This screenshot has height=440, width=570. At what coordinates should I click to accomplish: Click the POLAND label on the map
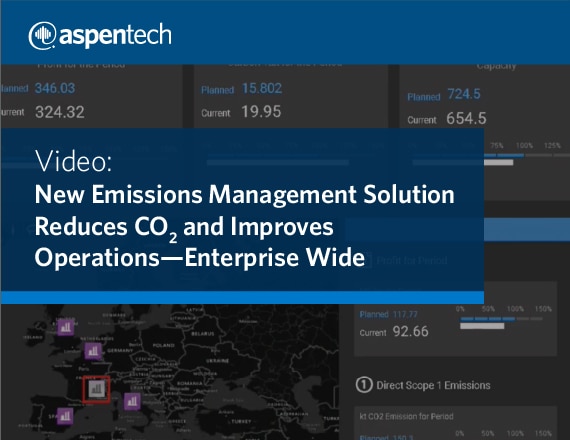tap(164, 345)
